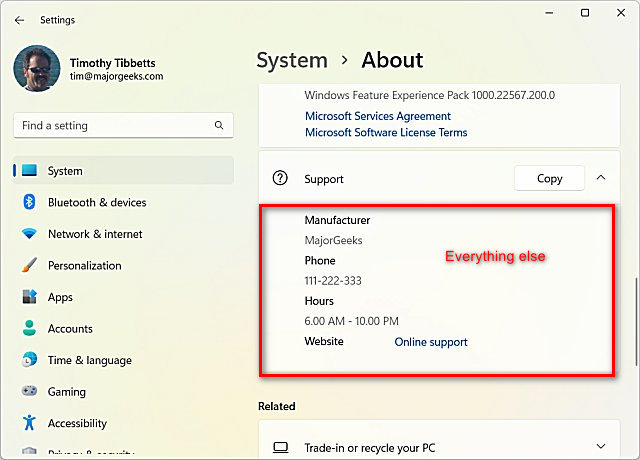Select Time & language globe icon
Viewport: 640px width, 460px height.
pyautogui.click(x=29, y=360)
